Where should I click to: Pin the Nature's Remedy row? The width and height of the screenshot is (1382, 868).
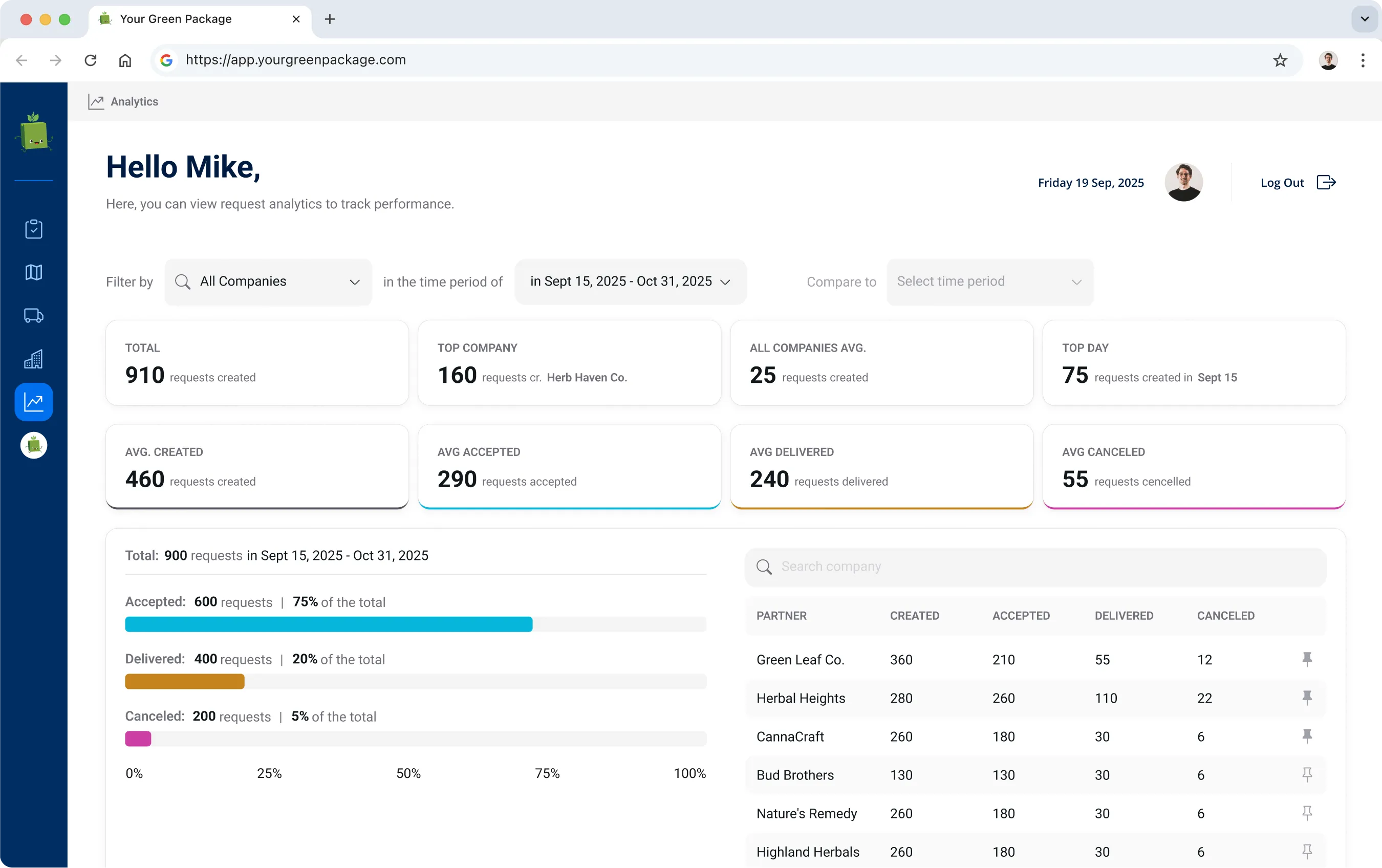pos(1307,813)
